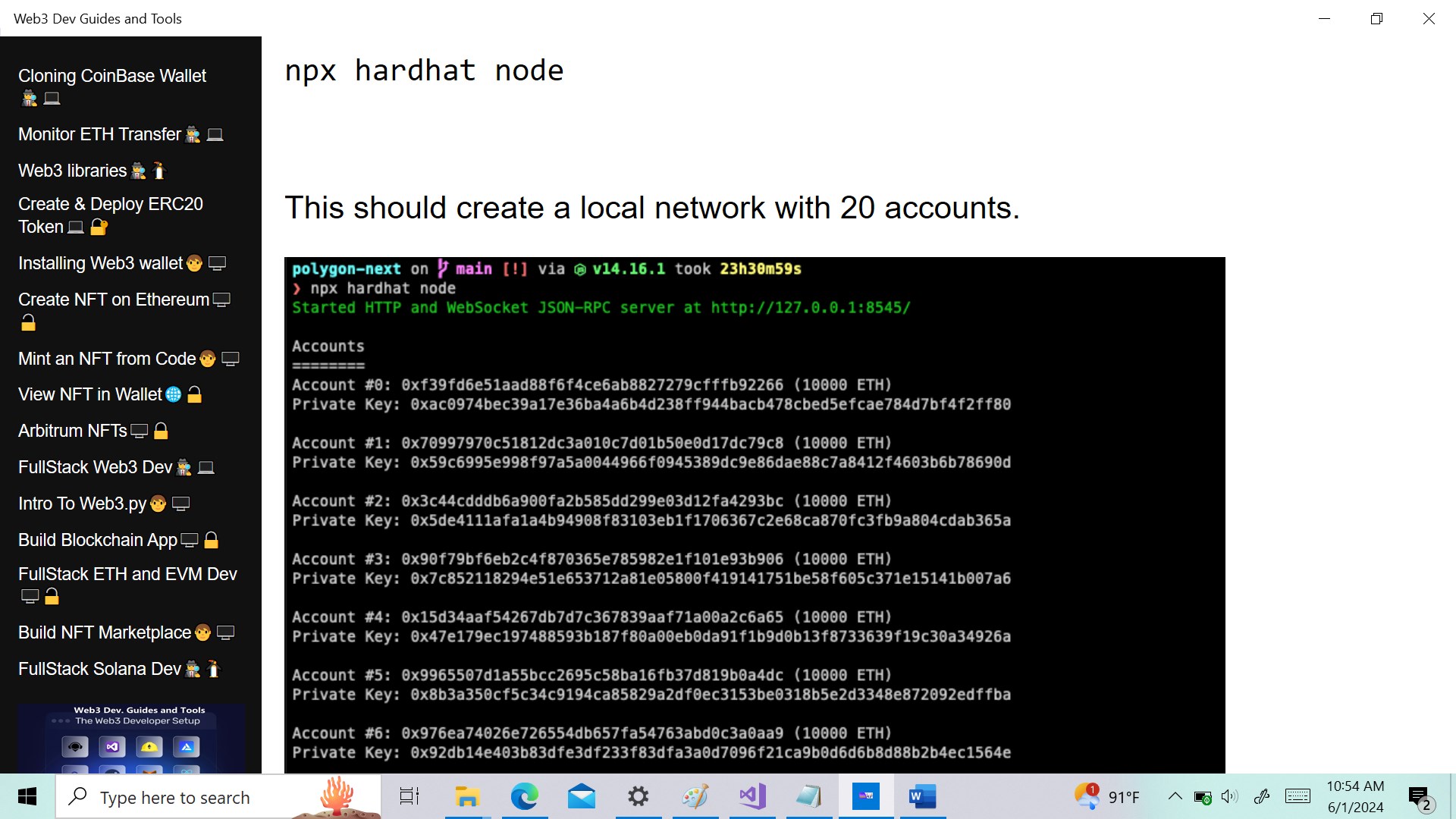Open FullStack Web3 Dev guide
This screenshot has width=1456, height=819.
click(95, 468)
